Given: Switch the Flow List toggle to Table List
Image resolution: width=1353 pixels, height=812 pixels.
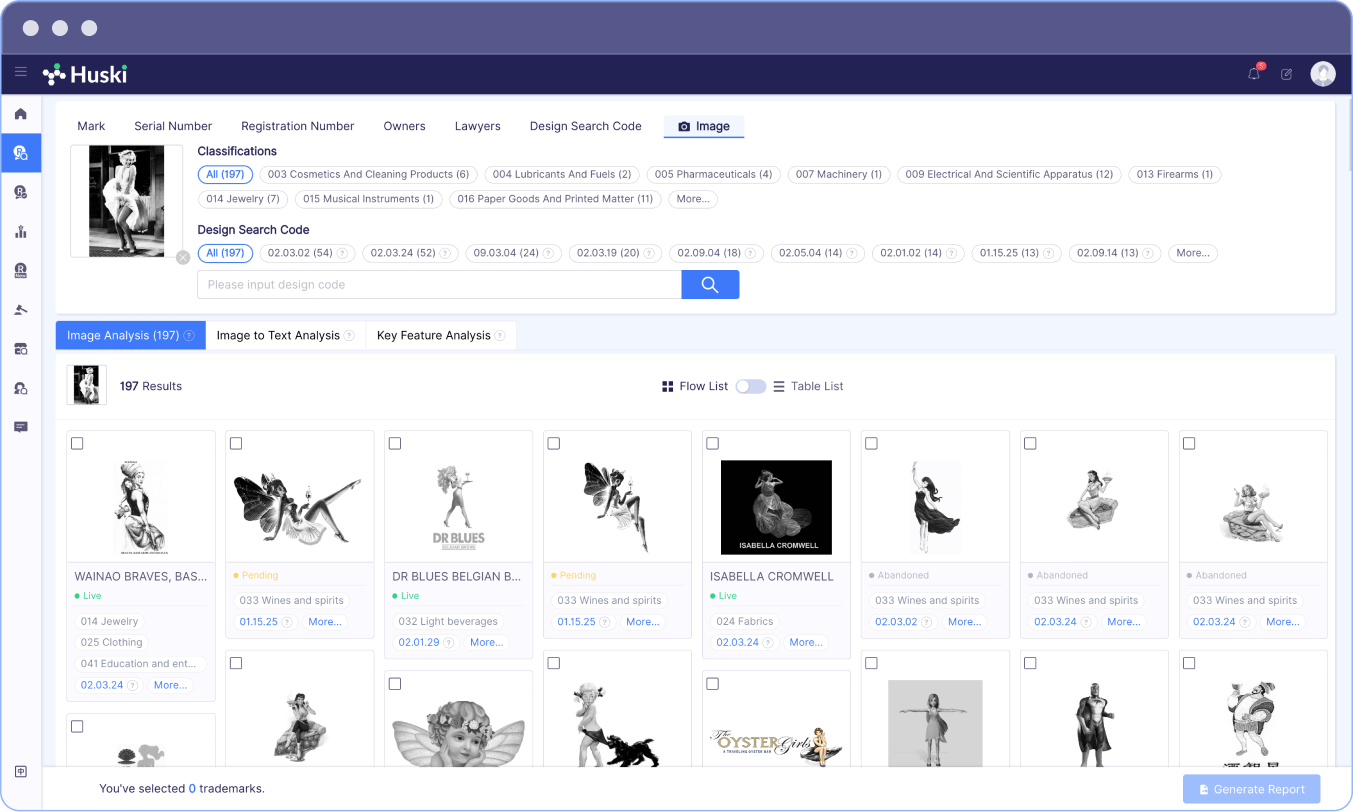Looking at the screenshot, I should click(x=751, y=385).
